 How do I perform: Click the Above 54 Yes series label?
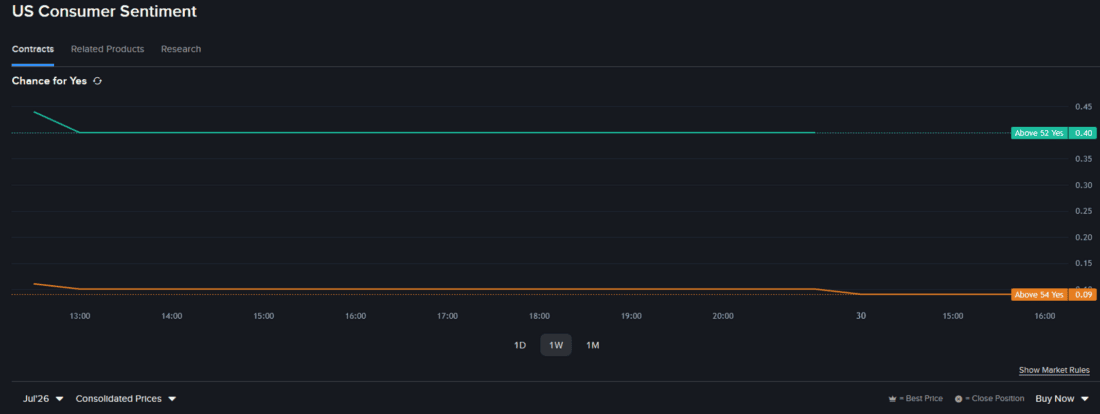coord(1039,295)
